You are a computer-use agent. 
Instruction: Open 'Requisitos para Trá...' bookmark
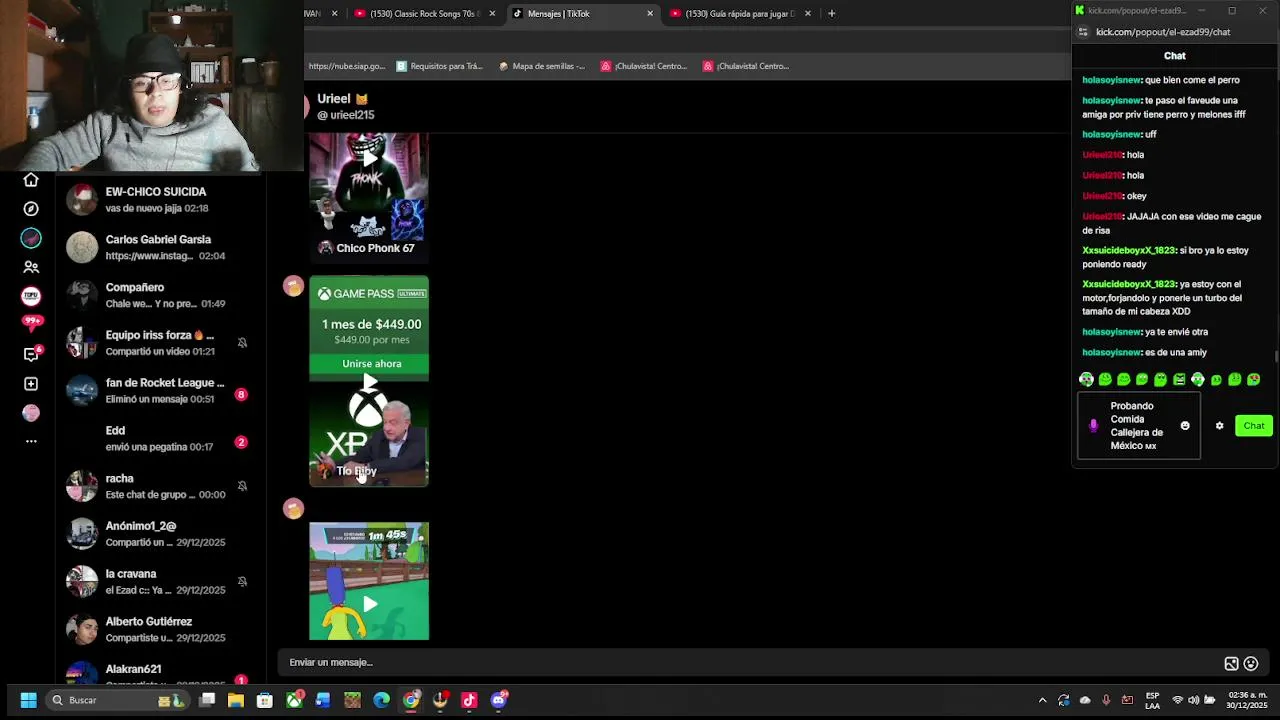[439, 66]
